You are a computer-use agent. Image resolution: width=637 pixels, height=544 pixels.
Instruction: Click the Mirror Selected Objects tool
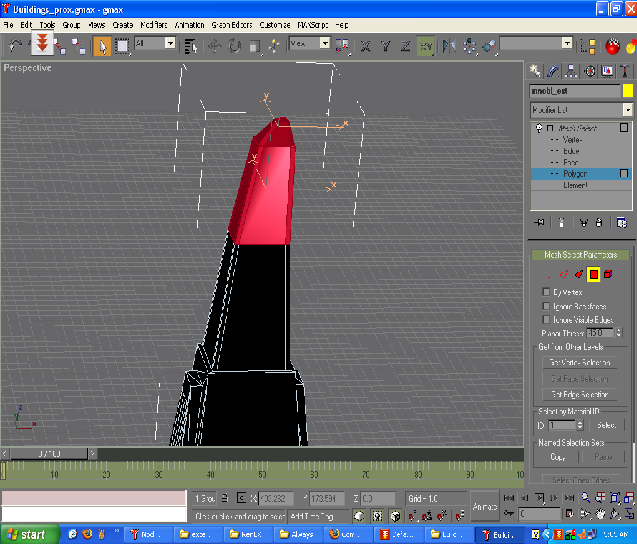coord(447,45)
